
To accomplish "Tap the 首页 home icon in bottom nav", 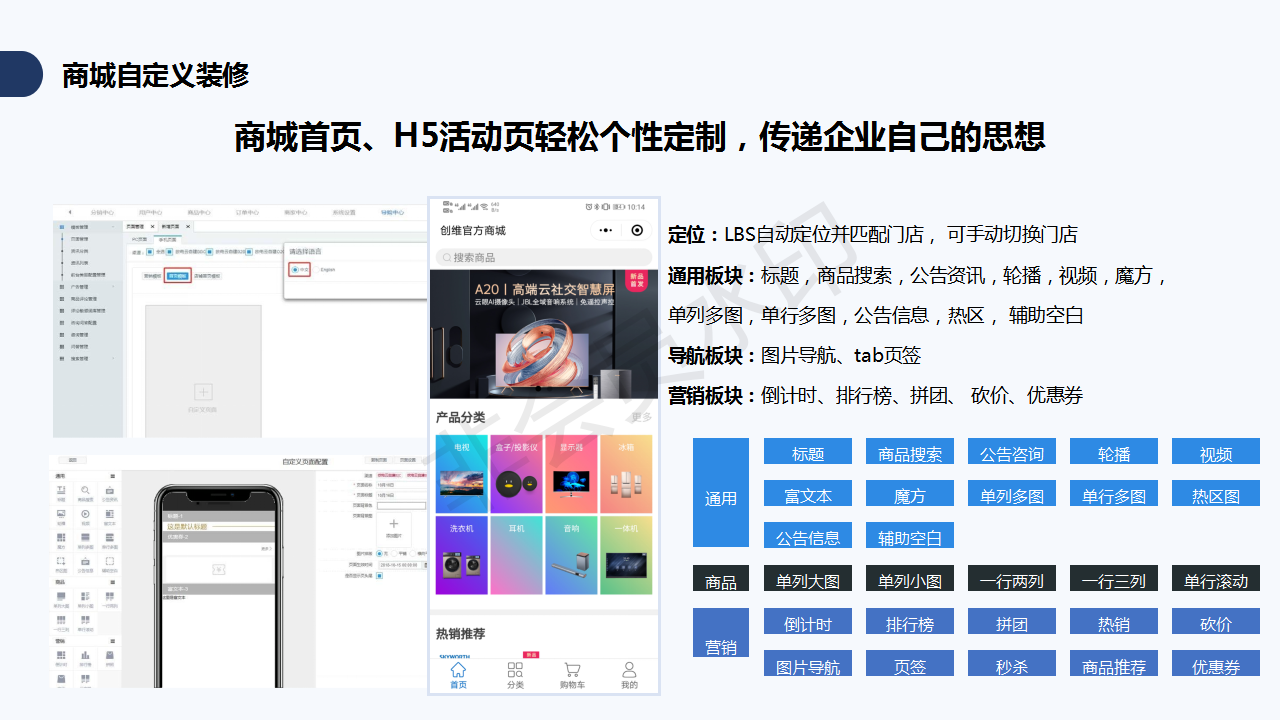I will tap(458, 675).
